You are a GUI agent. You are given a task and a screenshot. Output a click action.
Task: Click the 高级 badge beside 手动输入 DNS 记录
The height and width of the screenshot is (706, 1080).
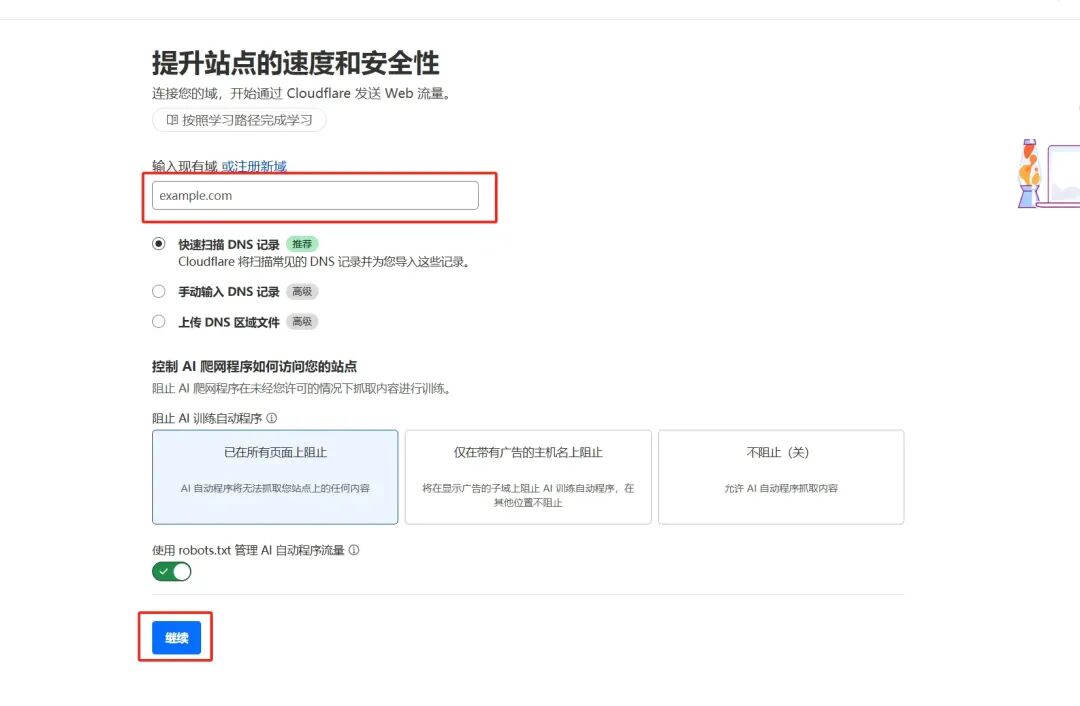[x=302, y=291]
